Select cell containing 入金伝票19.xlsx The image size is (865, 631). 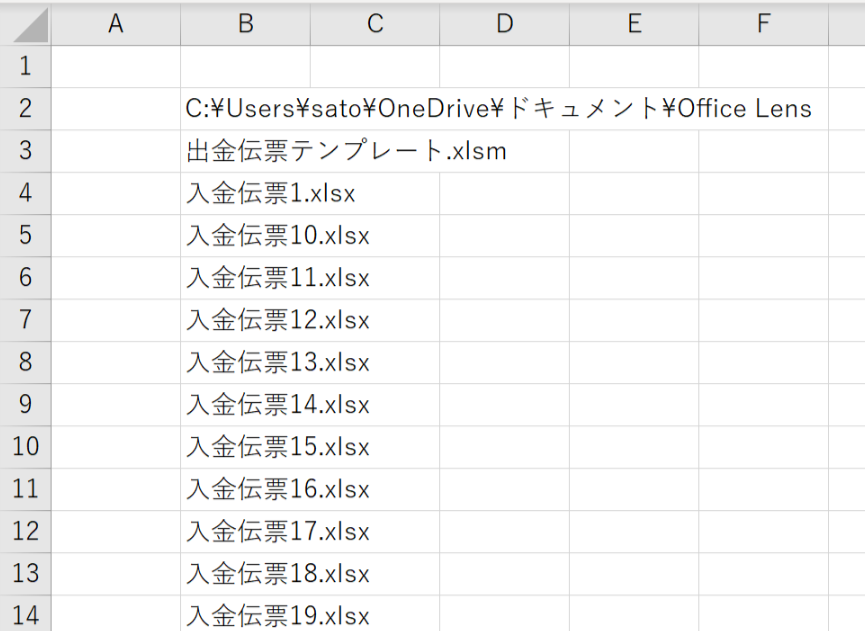245,613
